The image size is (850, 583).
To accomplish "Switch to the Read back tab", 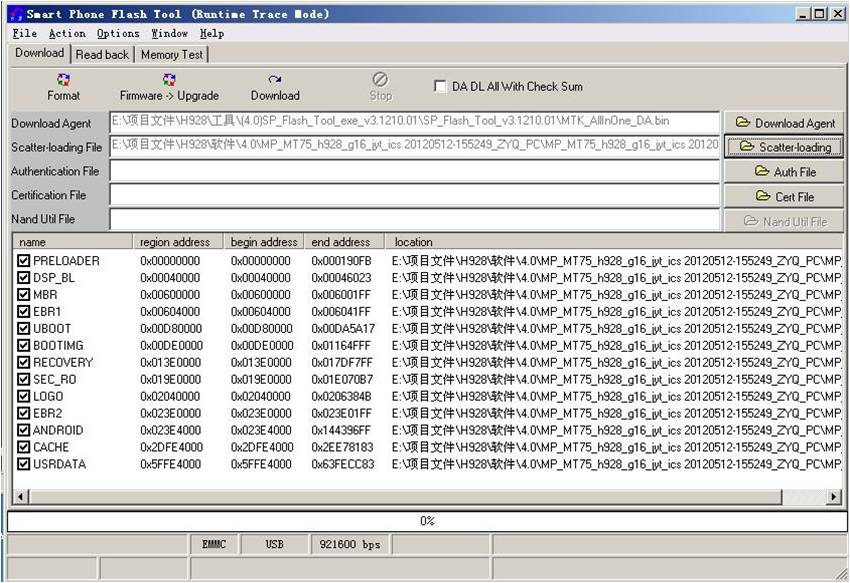I will pyautogui.click(x=102, y=55).
